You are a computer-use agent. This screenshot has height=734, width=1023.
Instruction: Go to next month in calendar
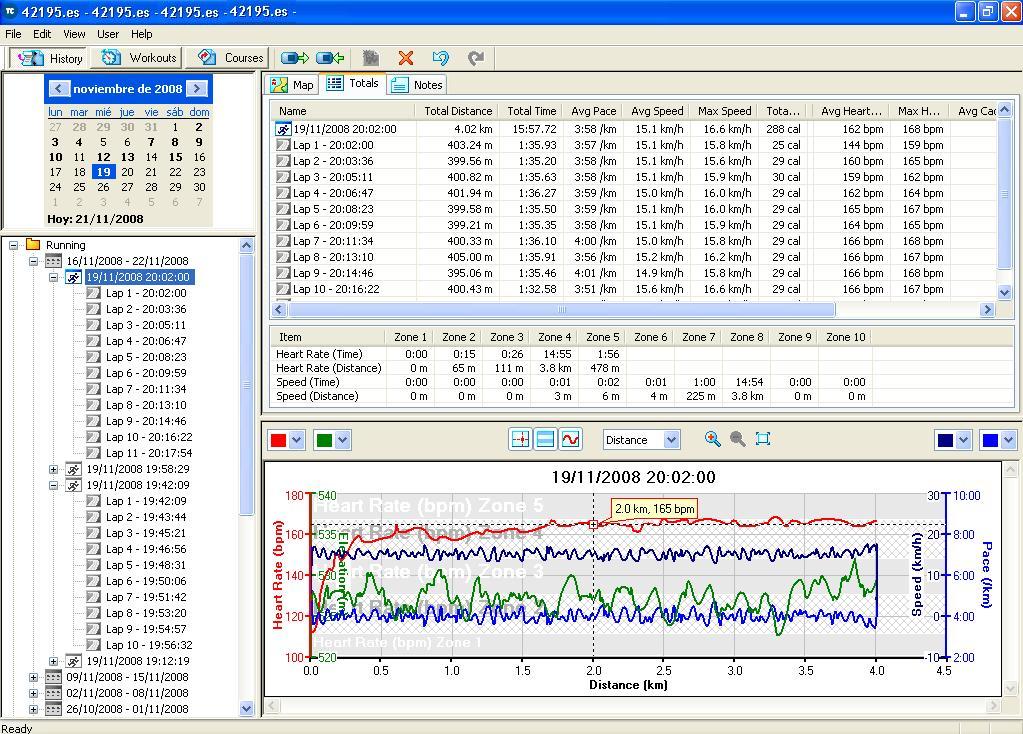point(198,89)
